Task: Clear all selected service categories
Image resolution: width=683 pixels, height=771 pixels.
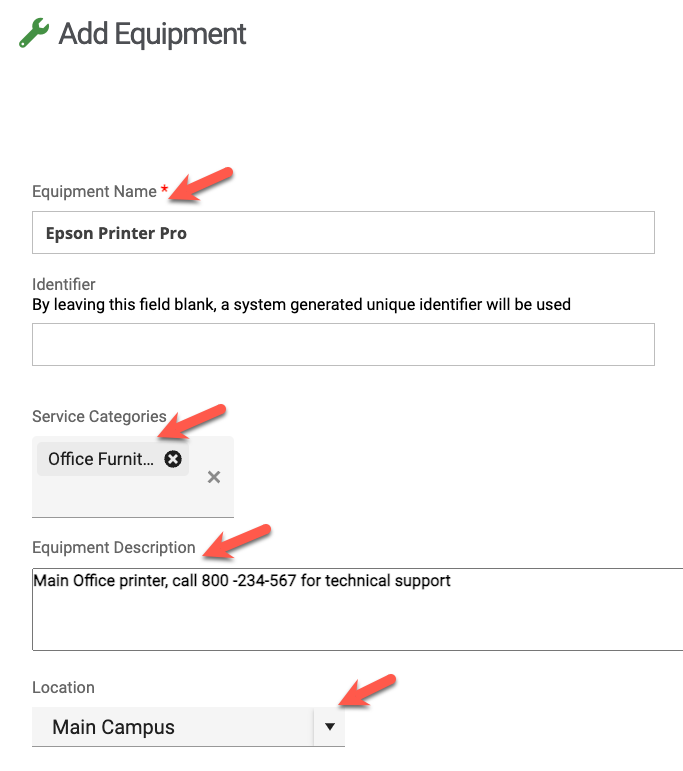Action: (x=213, y=477)
